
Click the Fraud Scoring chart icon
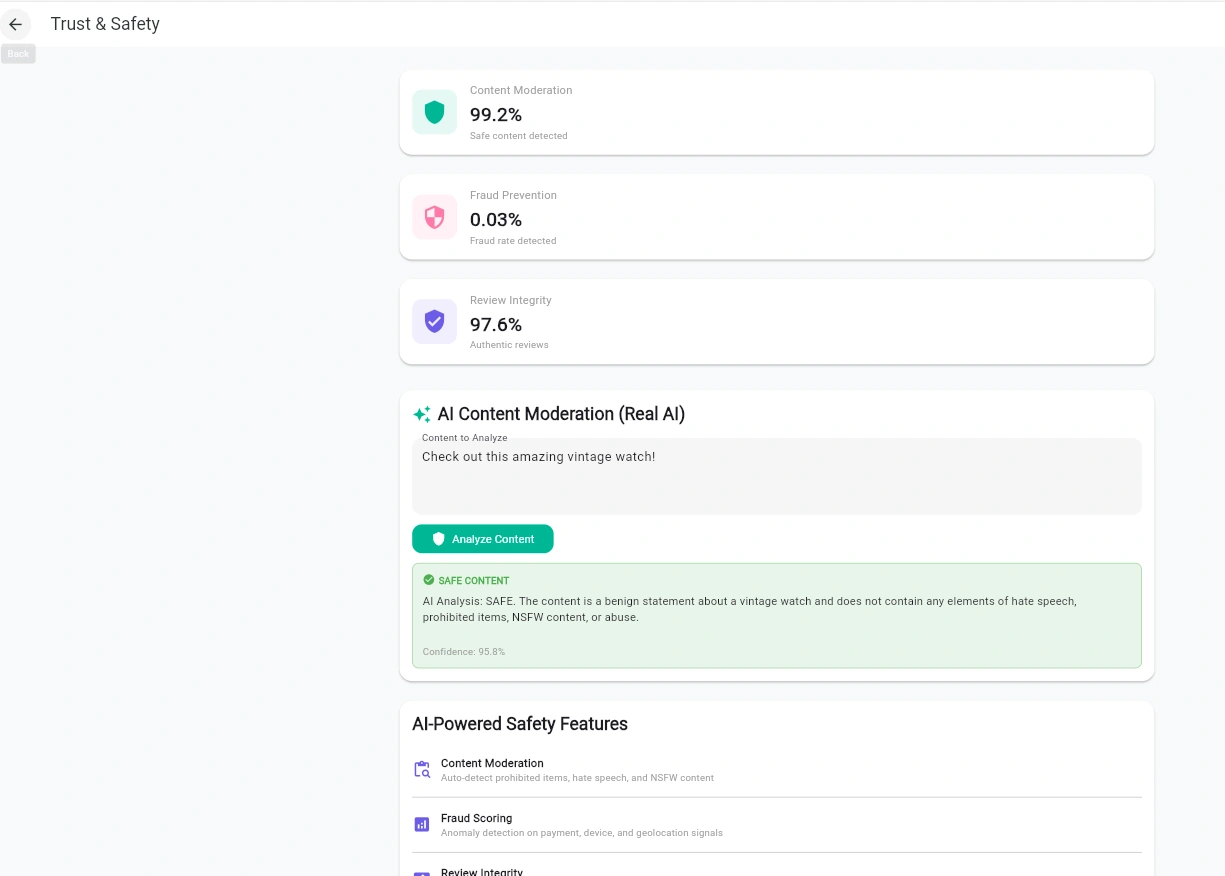(422, 825)
